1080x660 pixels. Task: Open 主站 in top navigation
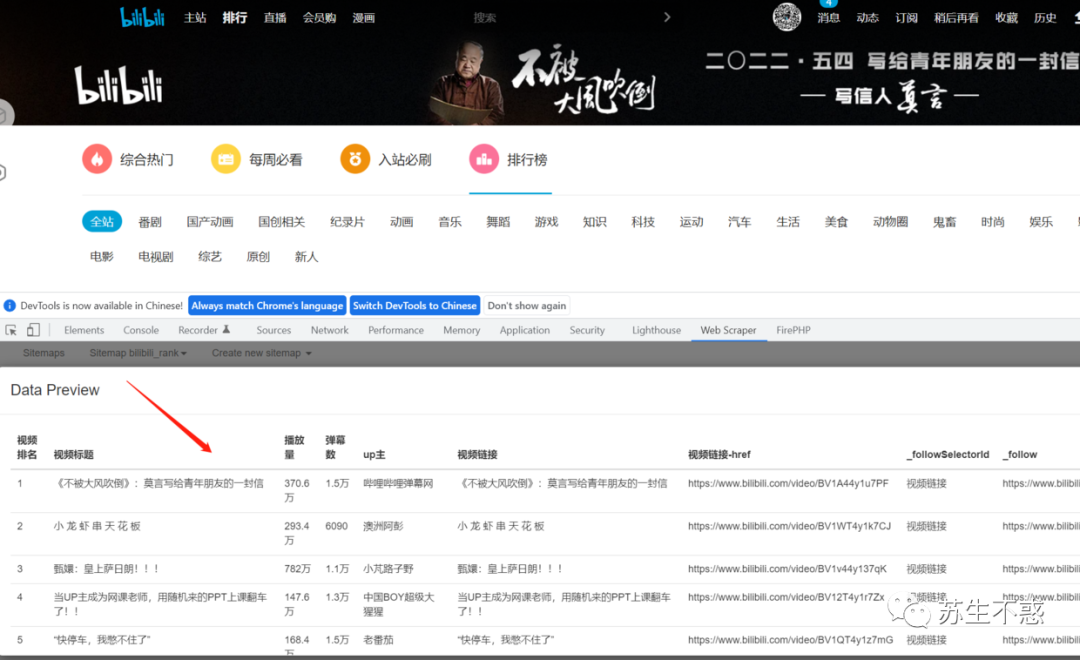coord(195,17)
